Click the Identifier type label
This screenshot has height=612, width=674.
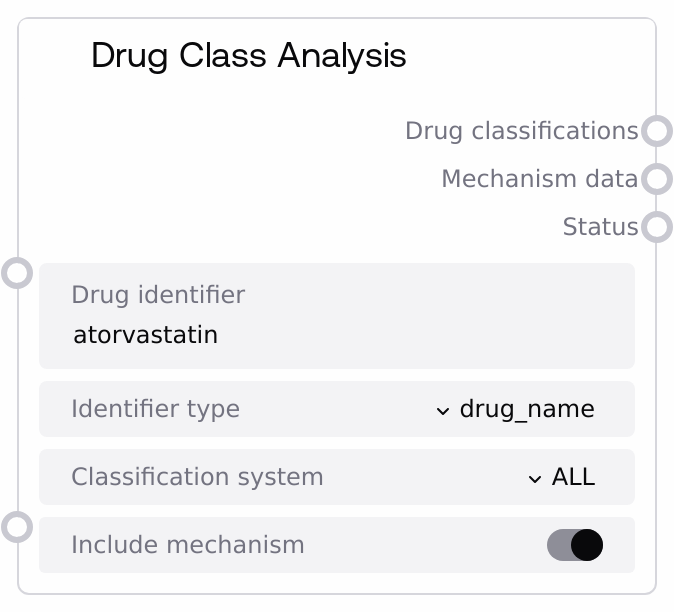(155, 409)
